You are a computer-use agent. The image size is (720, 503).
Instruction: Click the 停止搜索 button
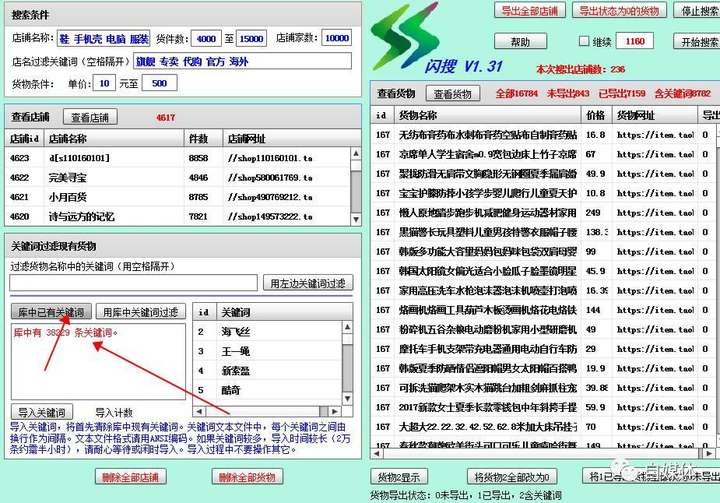click(x=698, y=11)
